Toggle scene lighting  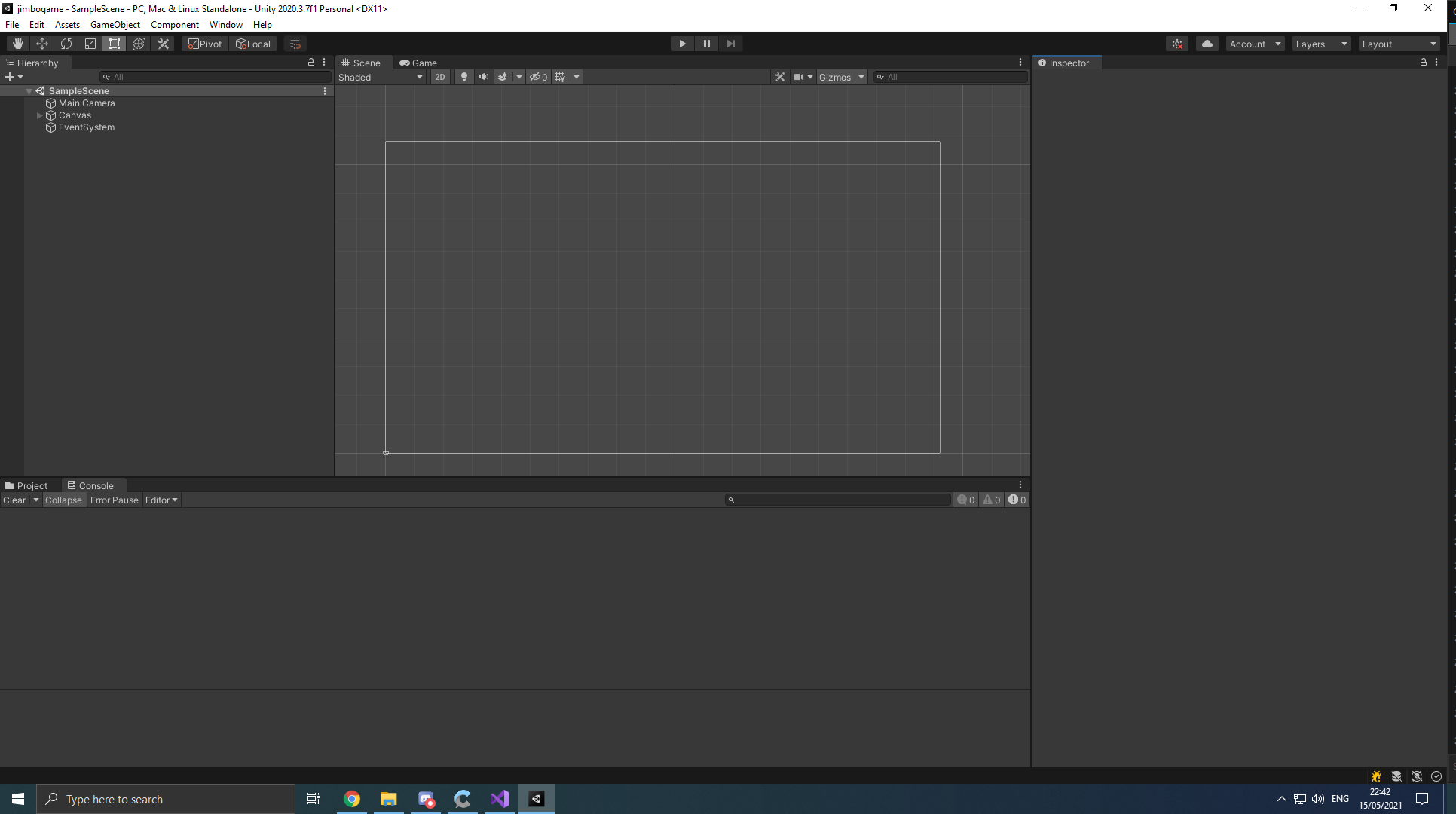click(463, 76)
